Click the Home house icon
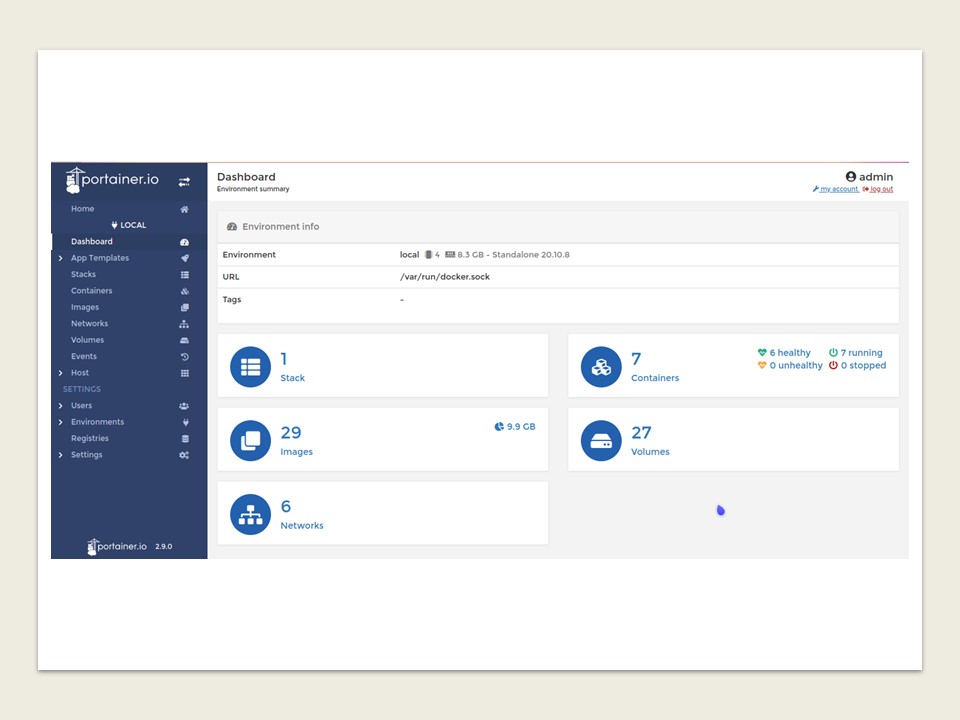The image size is (960, 720). click(x=184, y=209)
